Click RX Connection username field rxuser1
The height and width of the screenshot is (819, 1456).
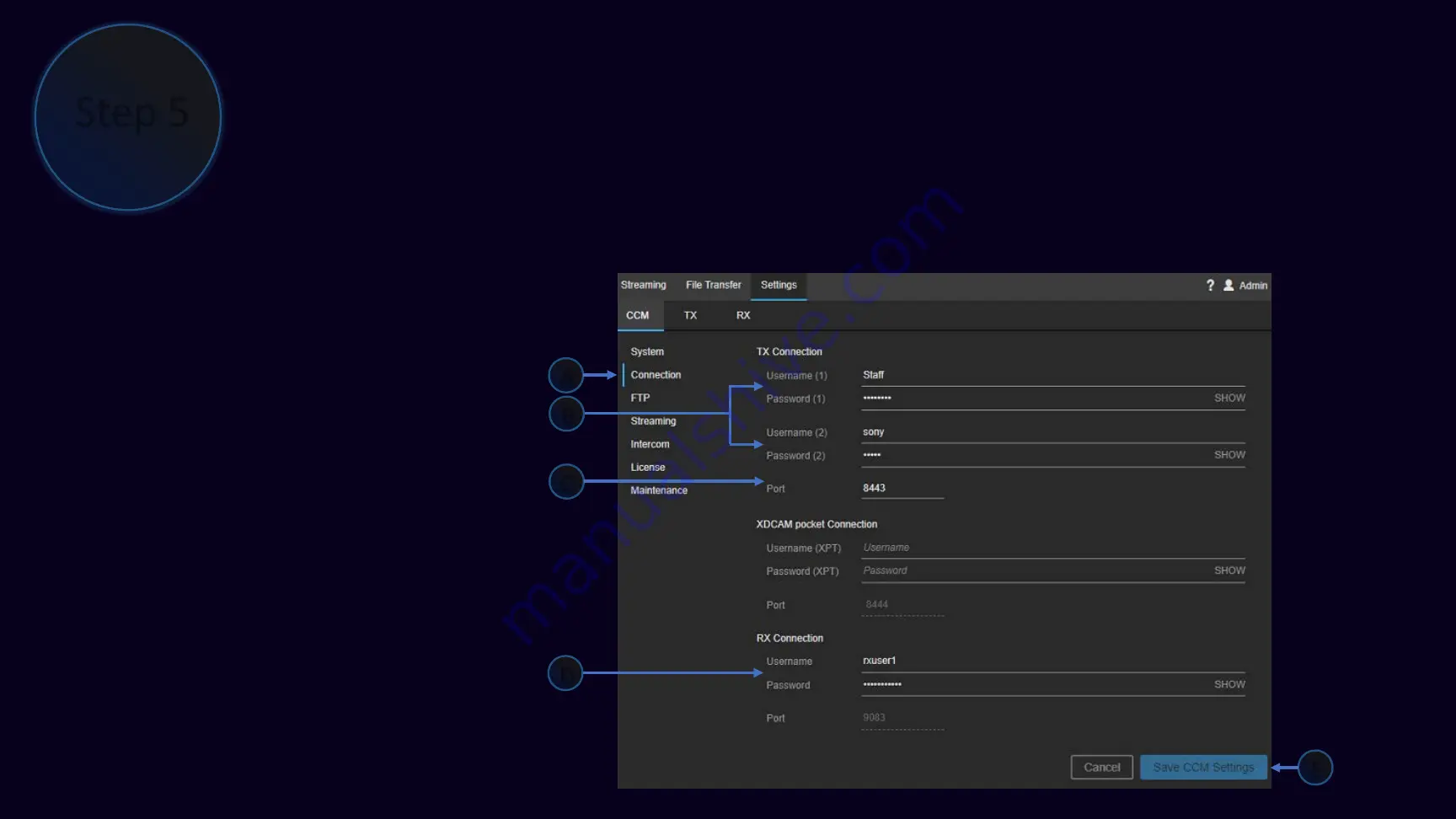click(x=1052, y=661)
